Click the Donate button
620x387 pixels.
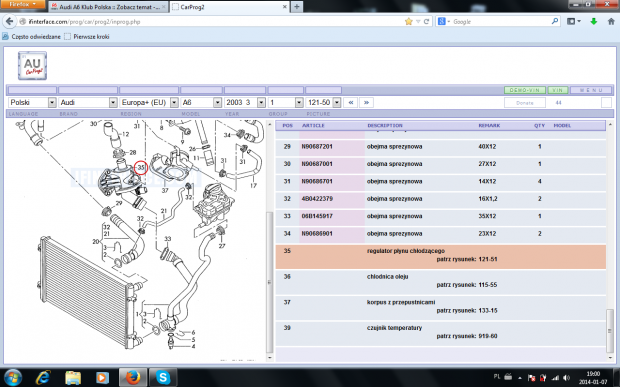[525, 103]
